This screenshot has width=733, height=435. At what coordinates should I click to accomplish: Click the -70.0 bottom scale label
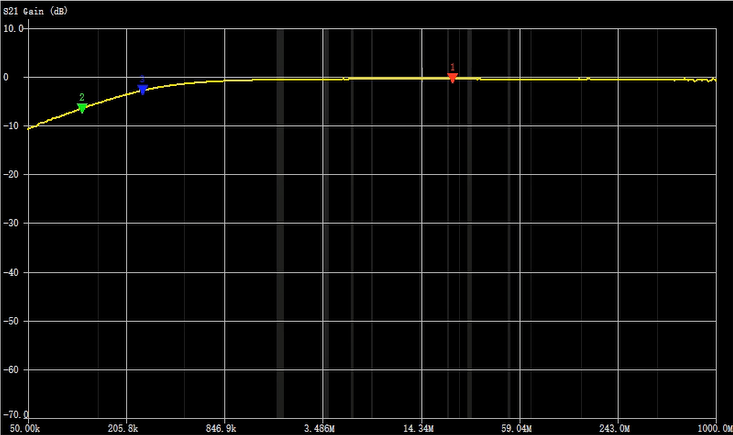[15, 414]
